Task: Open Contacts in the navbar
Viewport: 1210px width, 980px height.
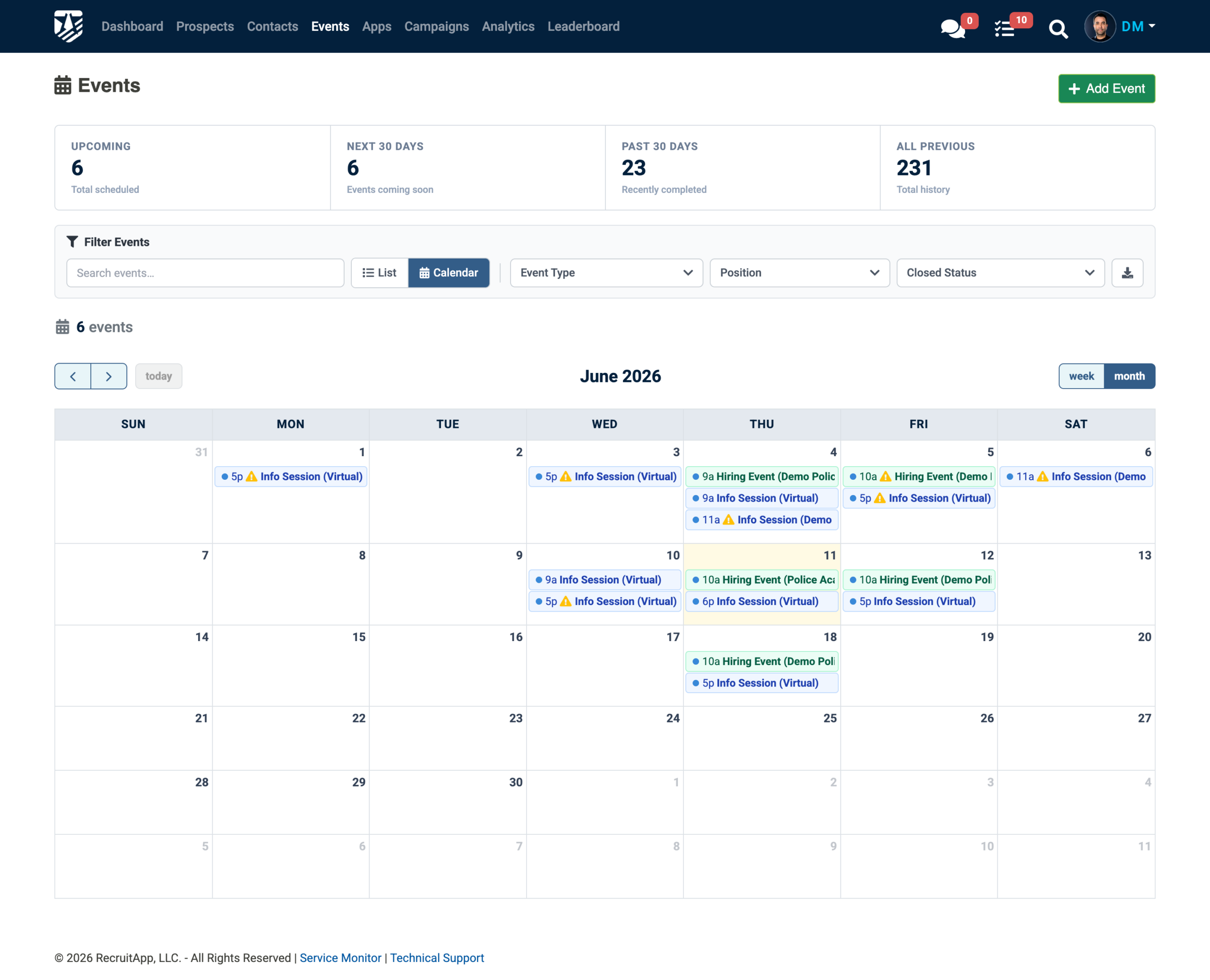Action: pos(273,26)
